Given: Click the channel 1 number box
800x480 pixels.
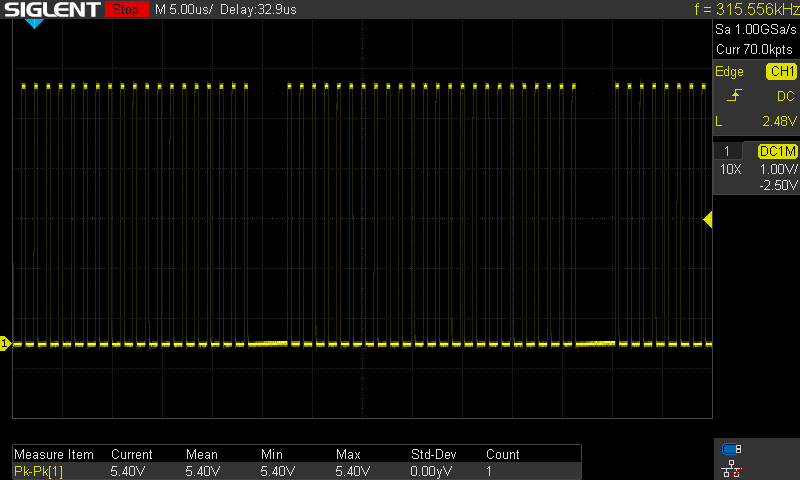Looking at the screenshot, I should click(727, 151).
